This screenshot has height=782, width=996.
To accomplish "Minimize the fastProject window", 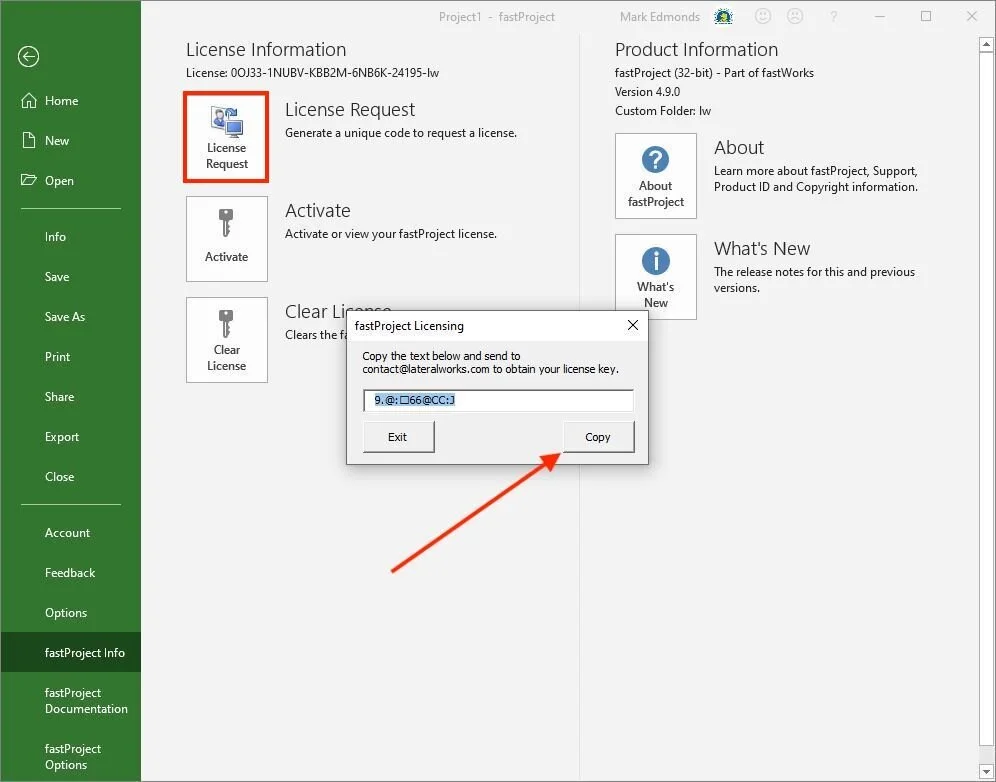I will point(880,17).
